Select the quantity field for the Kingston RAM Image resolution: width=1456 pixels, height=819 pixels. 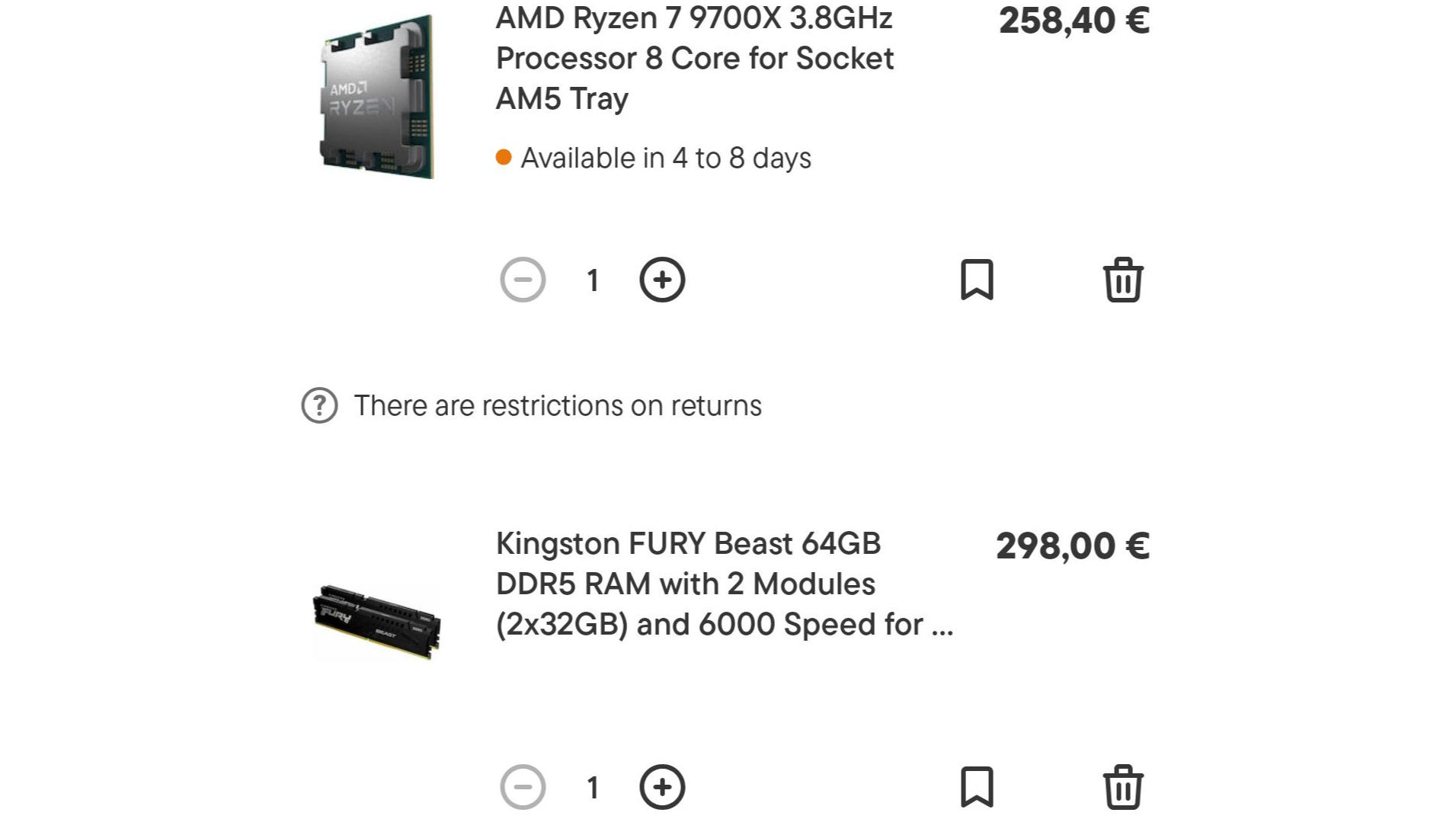click(x=593, y=787)
